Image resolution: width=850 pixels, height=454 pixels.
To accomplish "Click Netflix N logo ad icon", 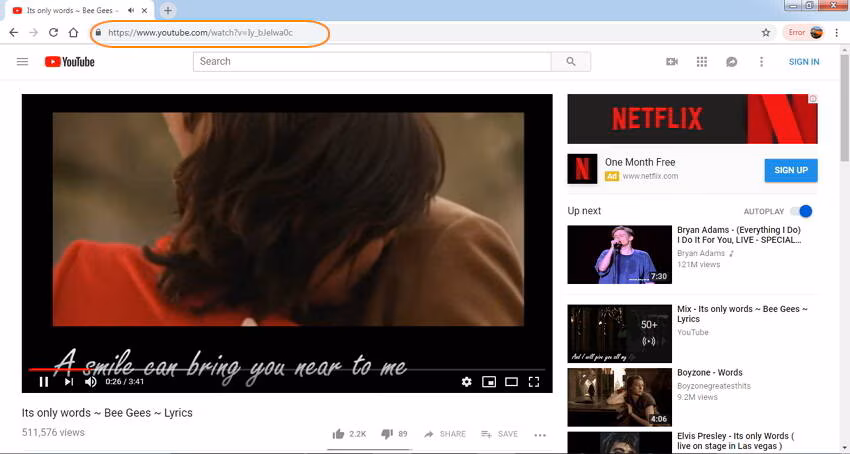I will [582, 169].
